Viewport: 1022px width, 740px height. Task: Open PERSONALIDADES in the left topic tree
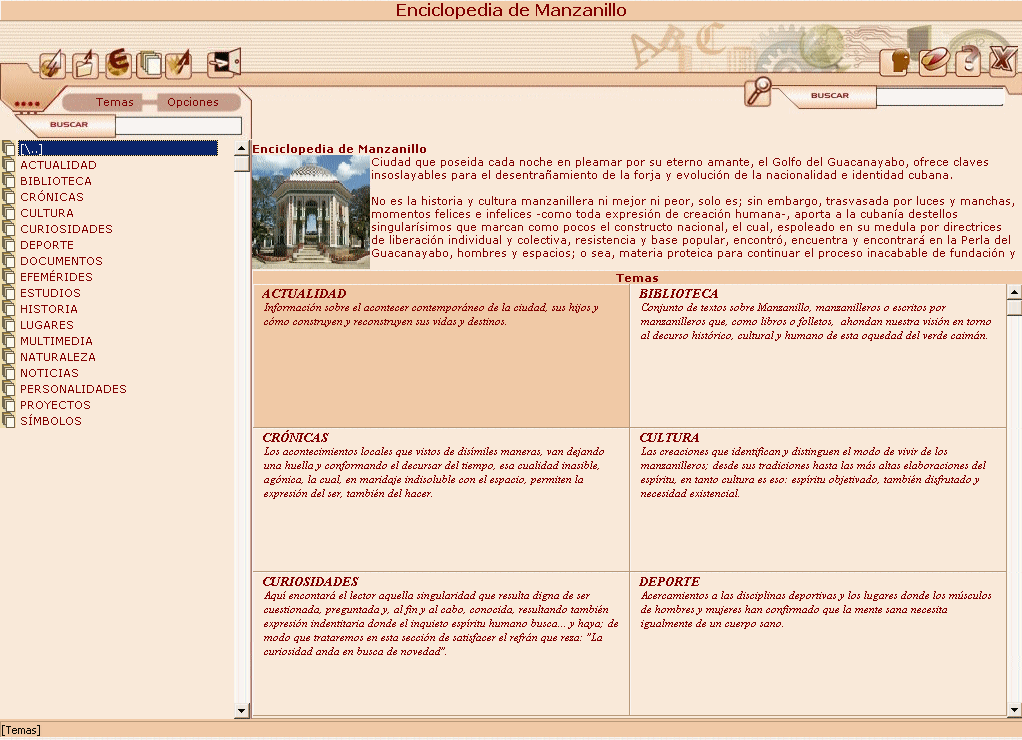tap(73, 389)
